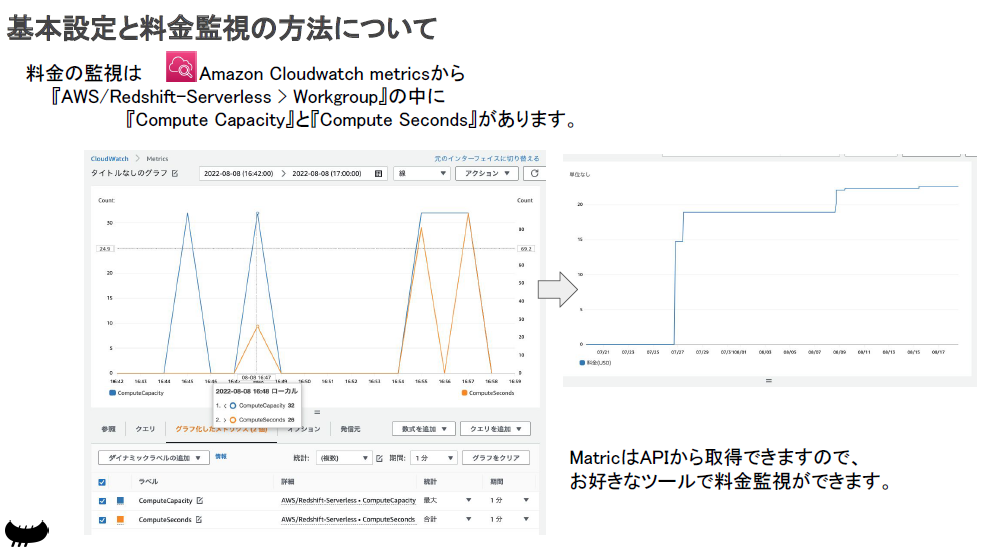This screenshot has height=559, width=981.
Task: Open the 統計 (複数) dropdown
Action: coord(344,458)
